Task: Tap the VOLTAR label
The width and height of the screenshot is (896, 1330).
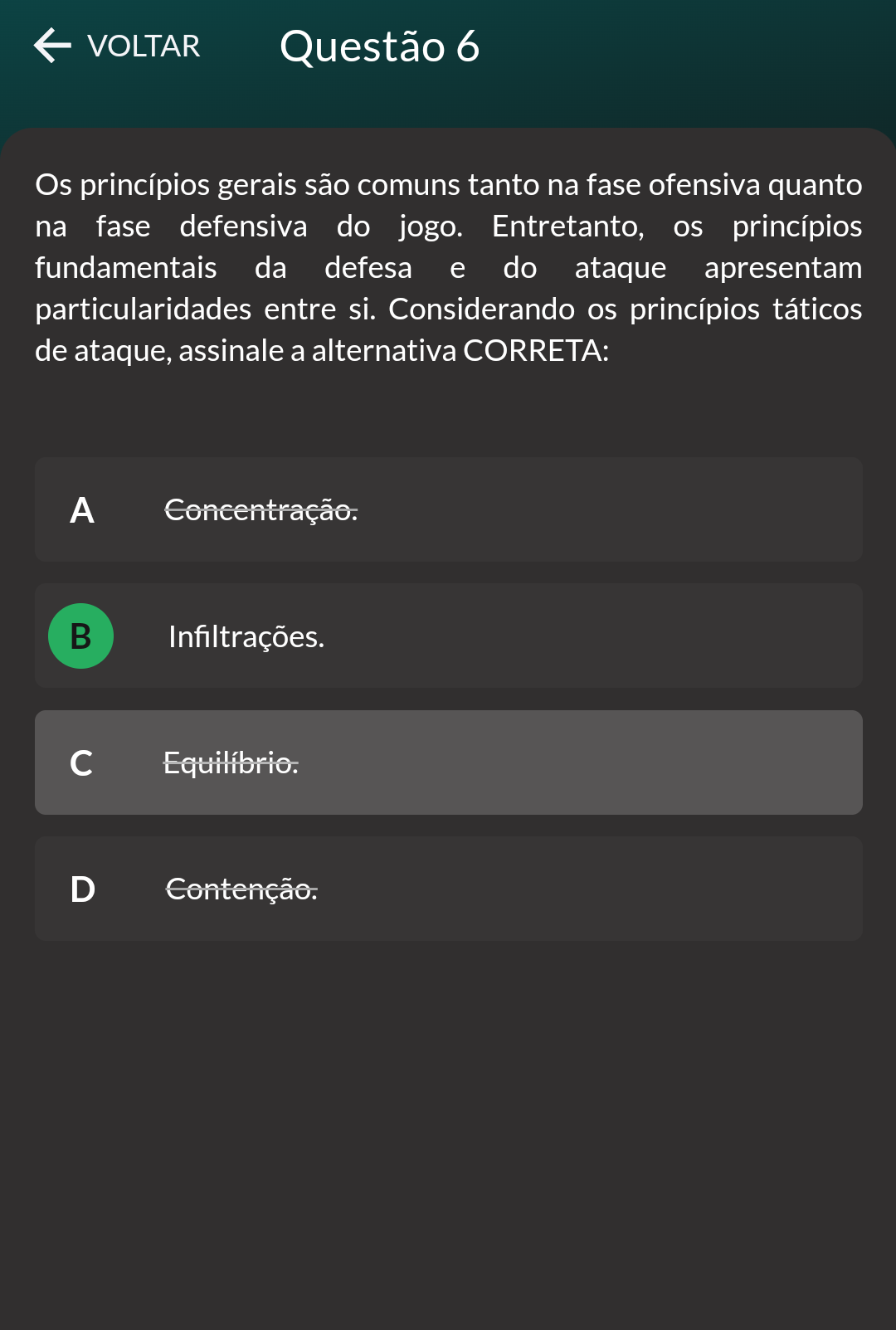Action: pos(144,46)
